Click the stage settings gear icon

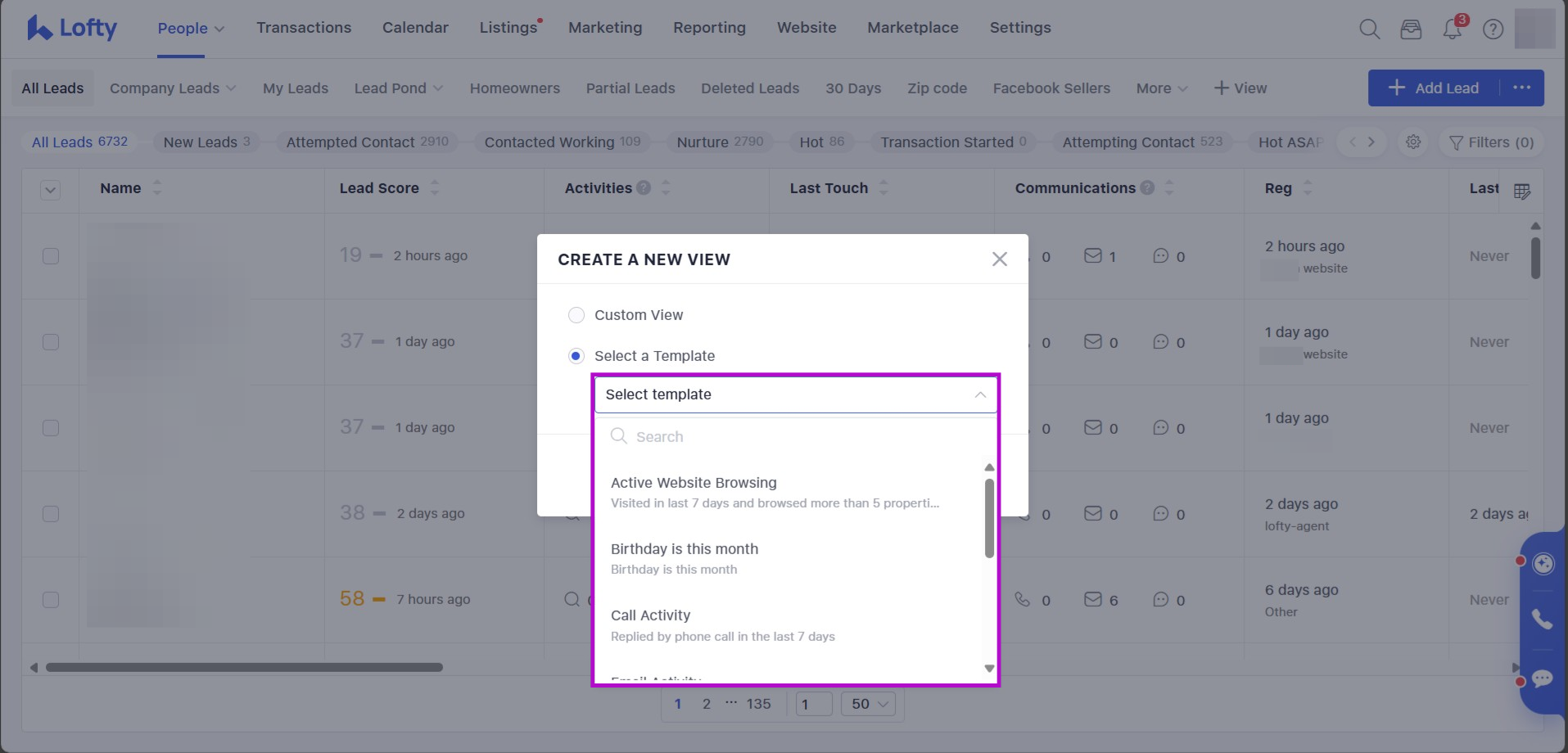click(x=1413, y=142)
